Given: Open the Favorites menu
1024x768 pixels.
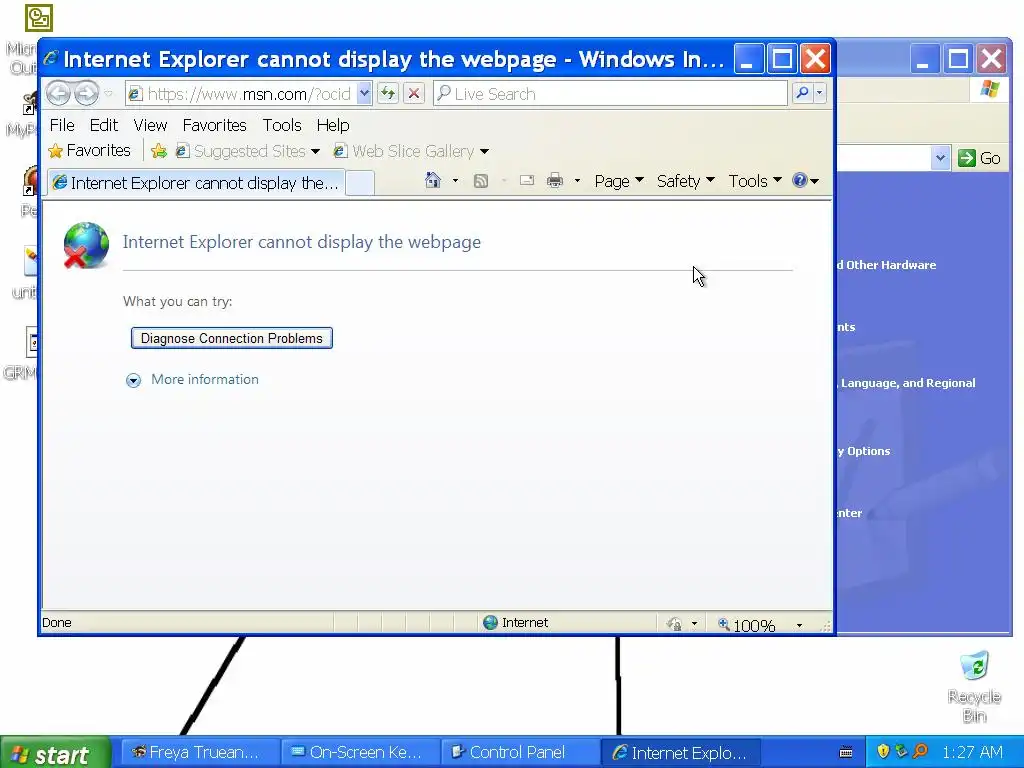Looking at the screenshot, I should [x=214, y=125].
